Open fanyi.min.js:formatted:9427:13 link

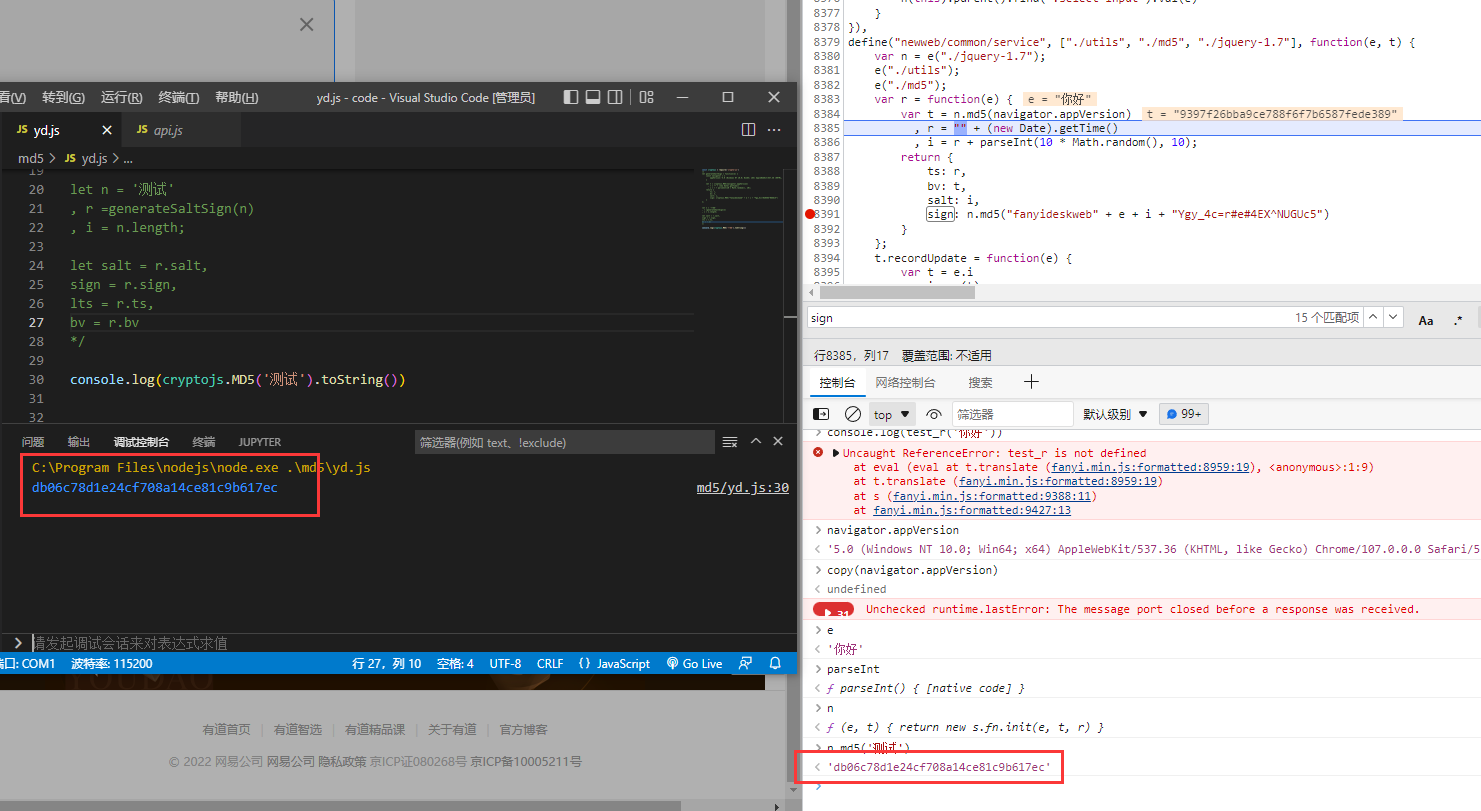point(972,510)
